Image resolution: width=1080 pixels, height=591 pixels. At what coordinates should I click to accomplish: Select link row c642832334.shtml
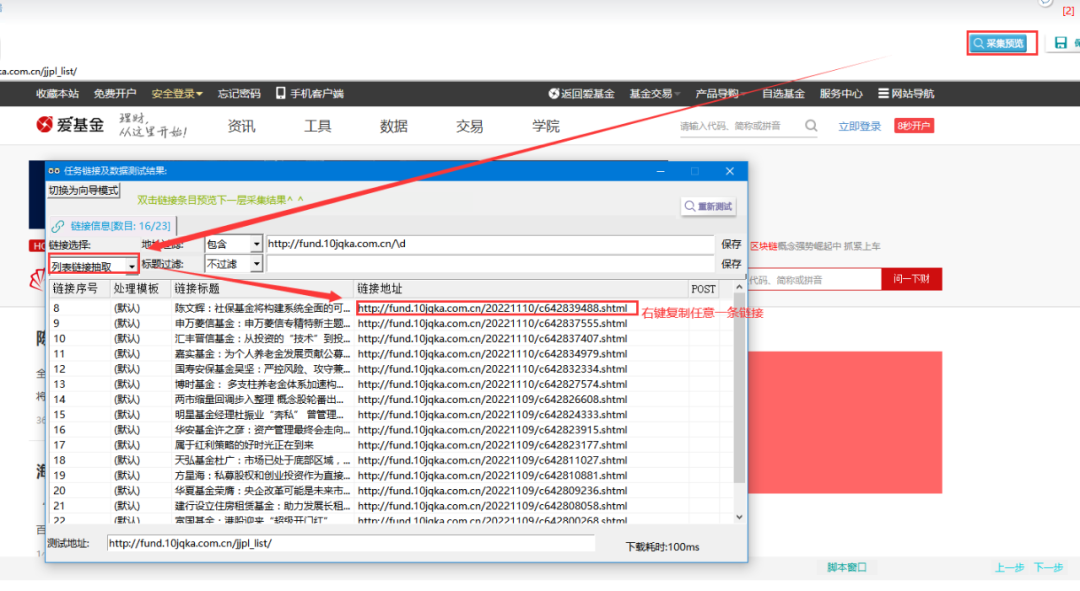492,369
